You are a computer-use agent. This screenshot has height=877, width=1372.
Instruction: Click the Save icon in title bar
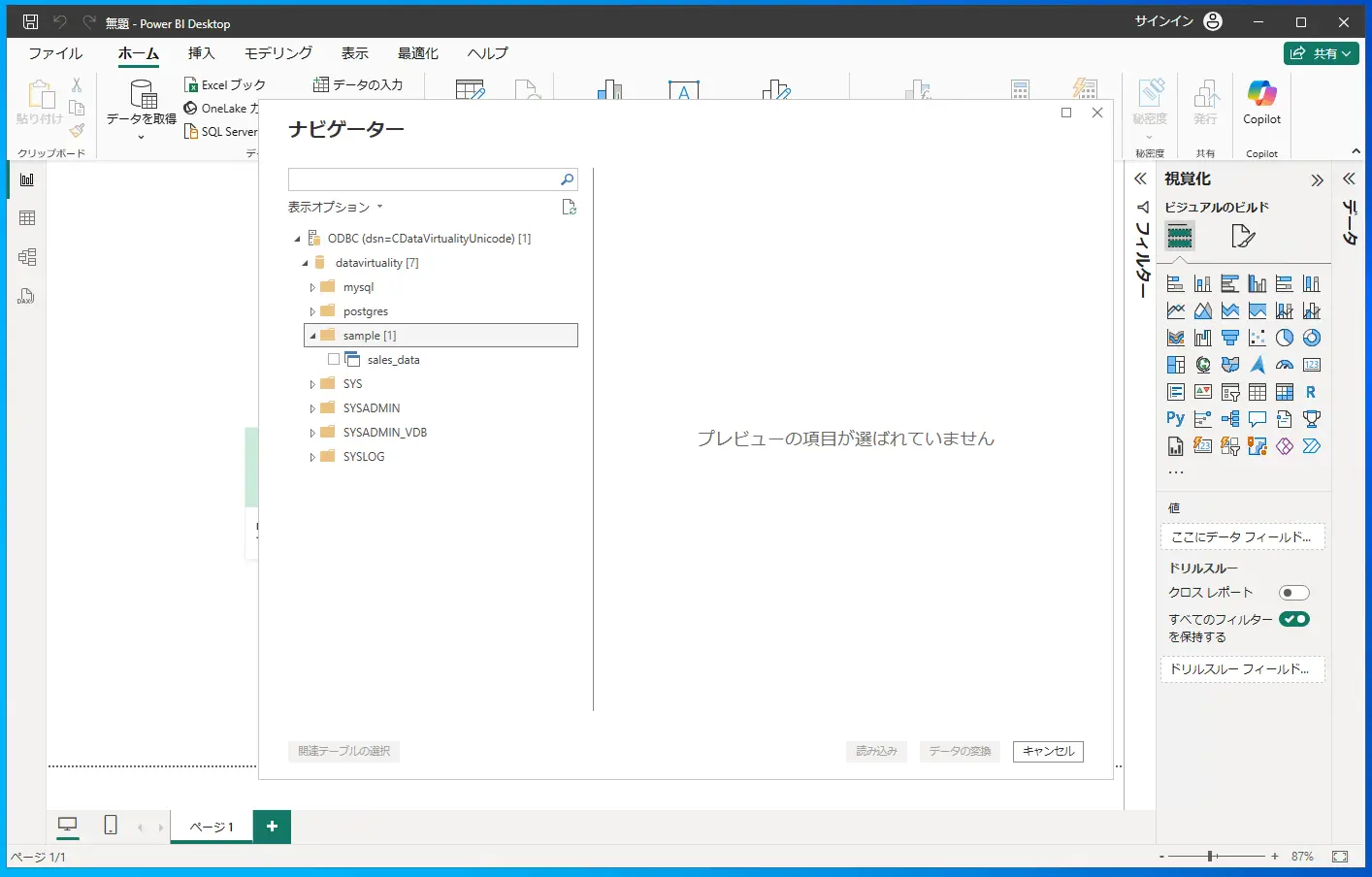click(x=30, y=22)
